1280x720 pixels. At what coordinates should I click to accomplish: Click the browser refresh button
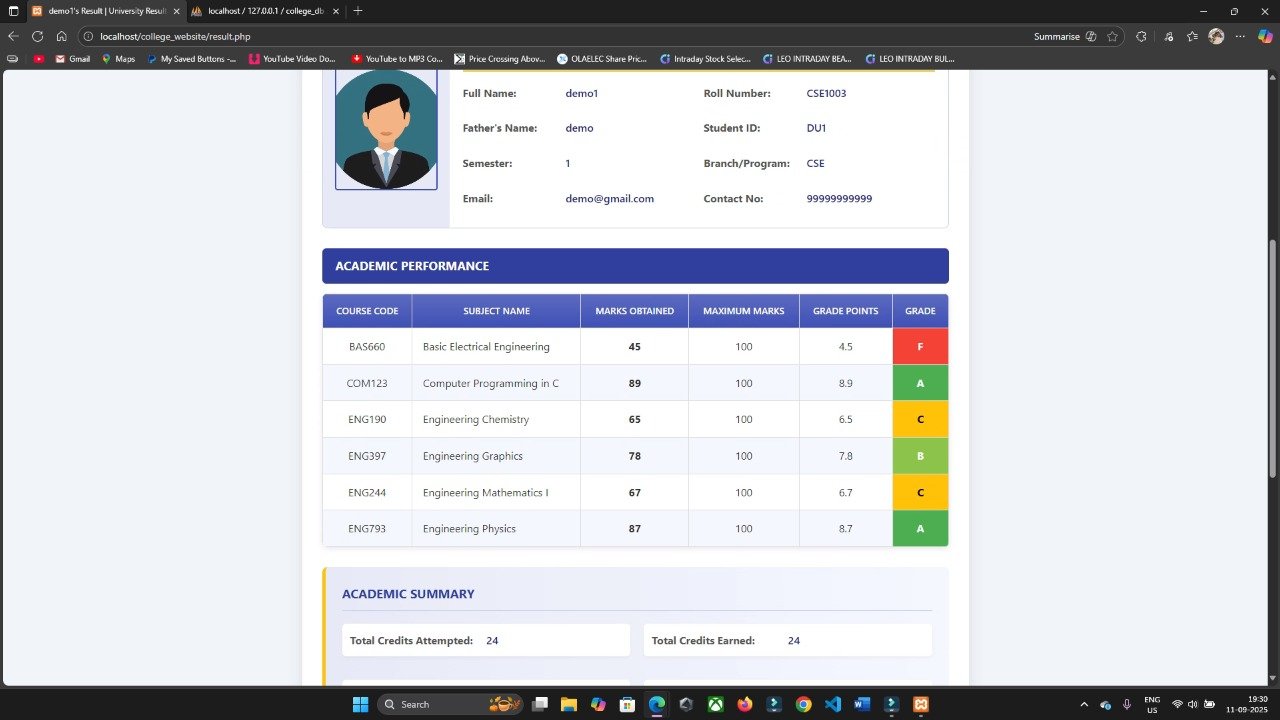(37, 36)
